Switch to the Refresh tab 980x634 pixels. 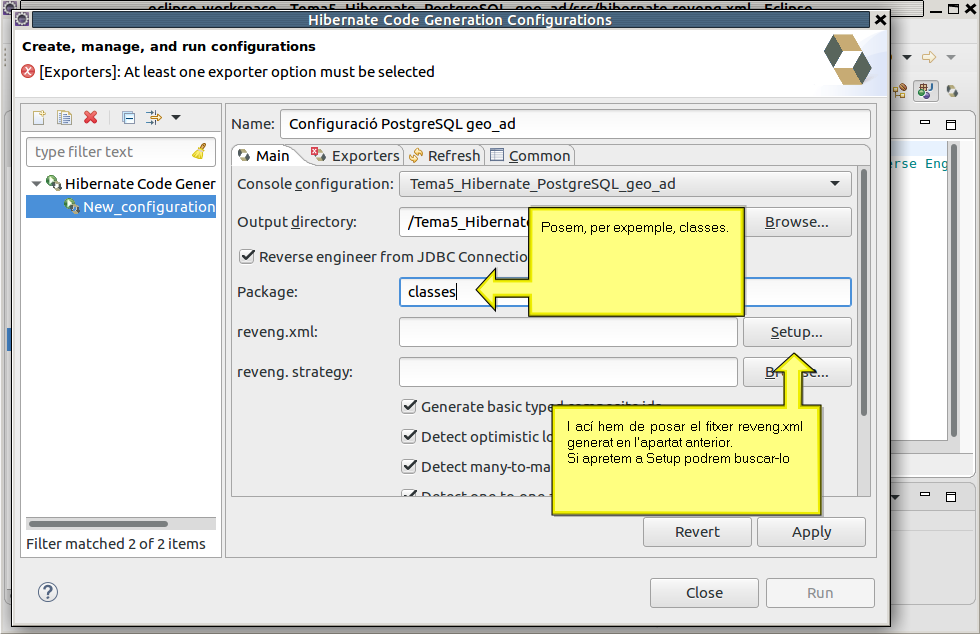pyautogui.click(x=445, y=156)
